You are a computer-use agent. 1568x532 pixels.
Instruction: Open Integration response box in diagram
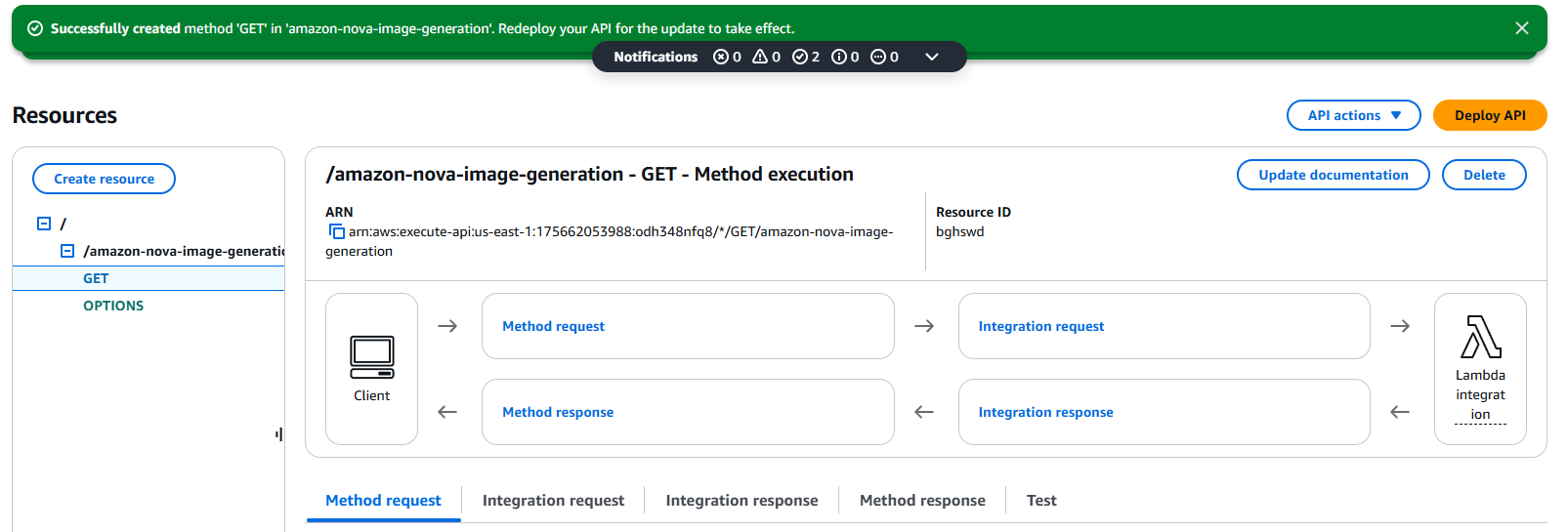click(1165, 412)
